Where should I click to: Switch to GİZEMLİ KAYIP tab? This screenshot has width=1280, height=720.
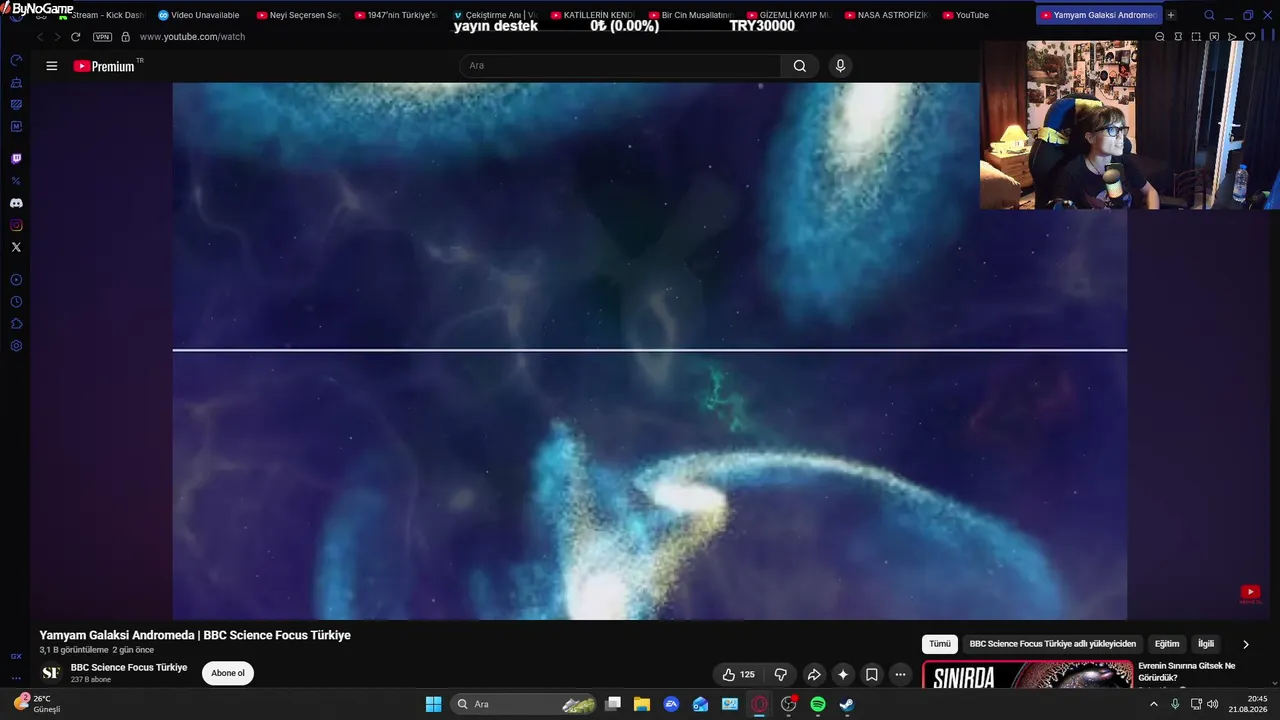(x=787, y=15)
